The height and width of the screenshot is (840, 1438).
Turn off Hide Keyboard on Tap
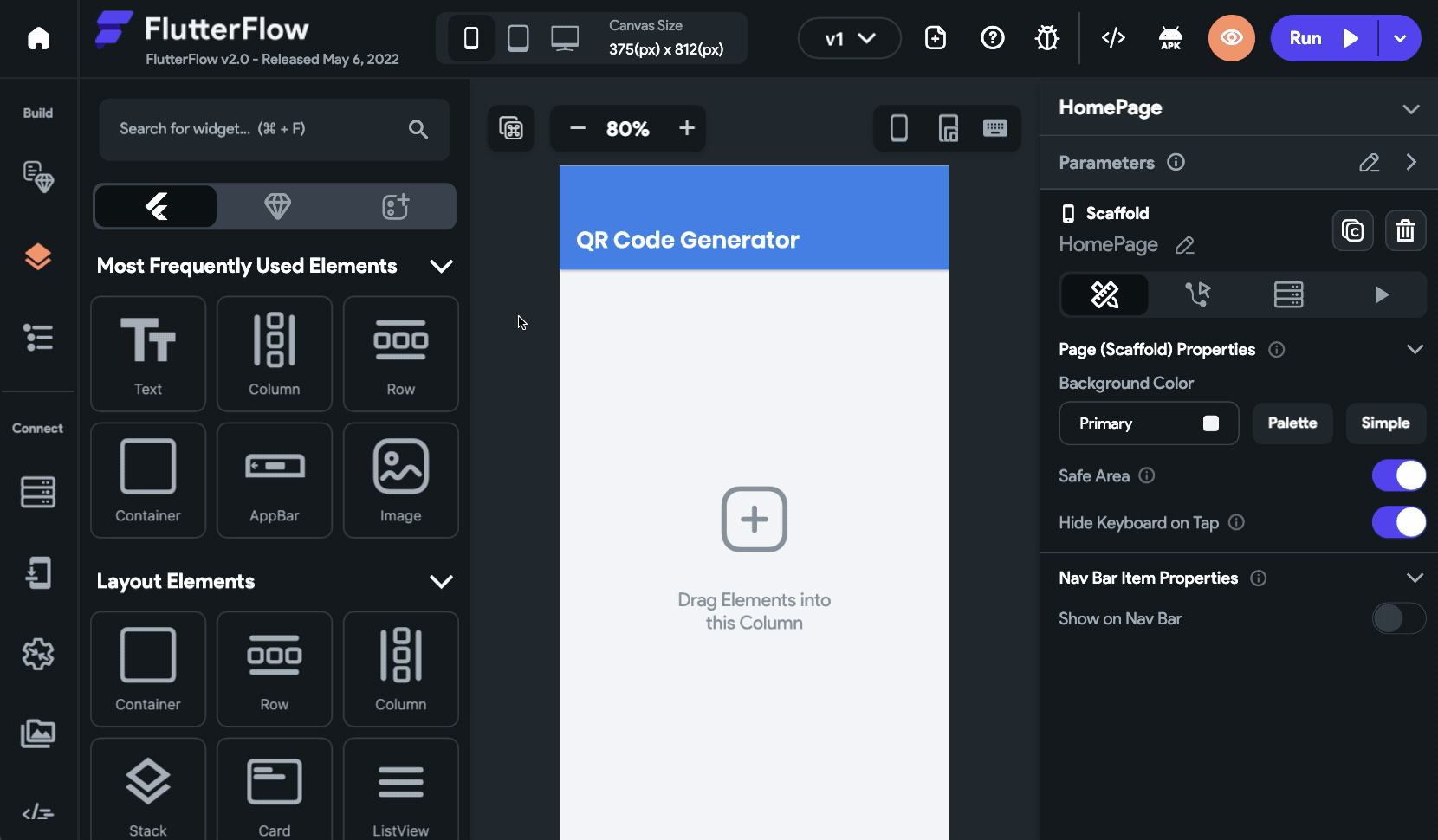pyautogui.click(x=1398, y=522)
